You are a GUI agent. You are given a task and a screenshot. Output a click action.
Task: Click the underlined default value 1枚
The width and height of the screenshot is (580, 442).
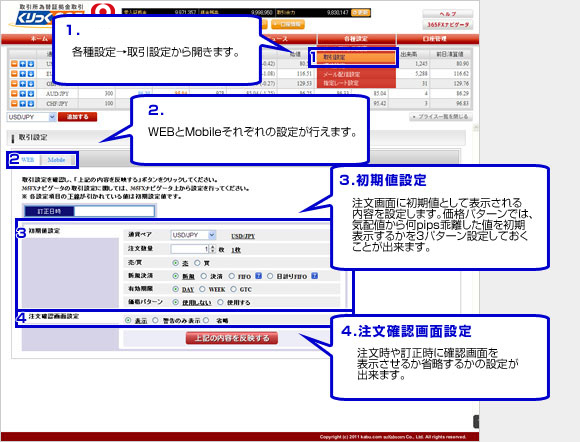pos(236,250)
